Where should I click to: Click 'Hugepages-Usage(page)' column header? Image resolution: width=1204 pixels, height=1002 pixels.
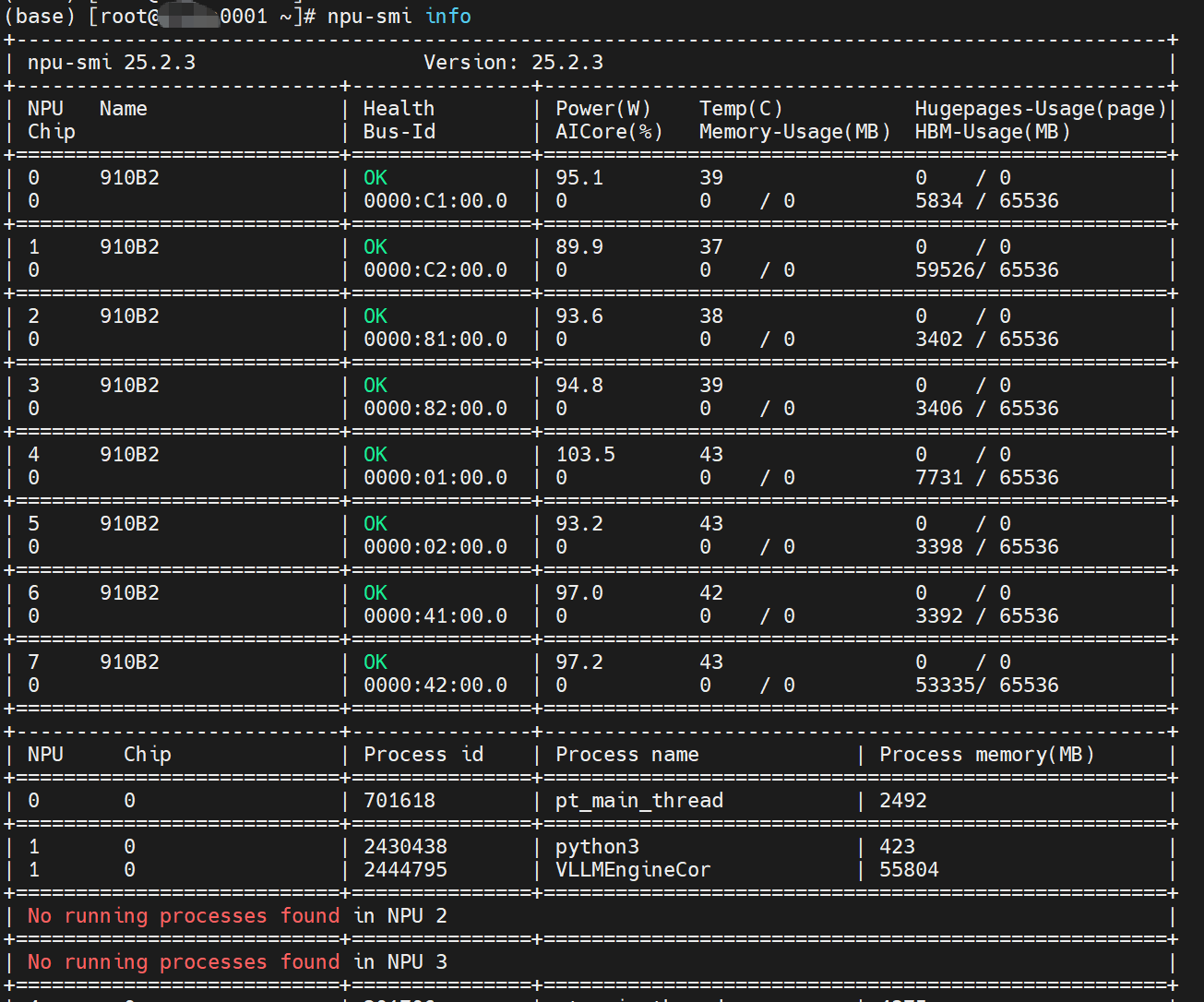pyautogui.click(x=1041, y=109)
